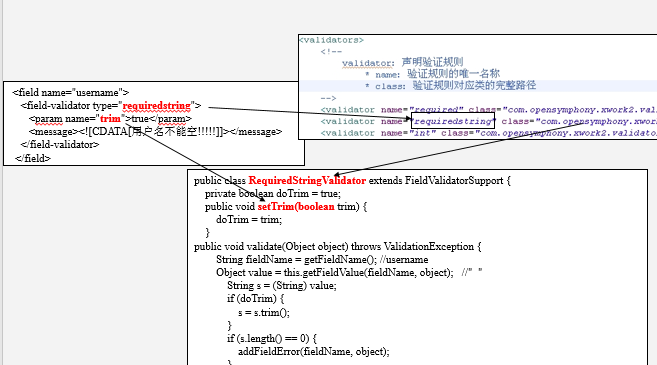Image resolution: width=657 pixels, height=365 pixels.
Task: Click the '-->' comment closing marker
Action: click(328, 98)
